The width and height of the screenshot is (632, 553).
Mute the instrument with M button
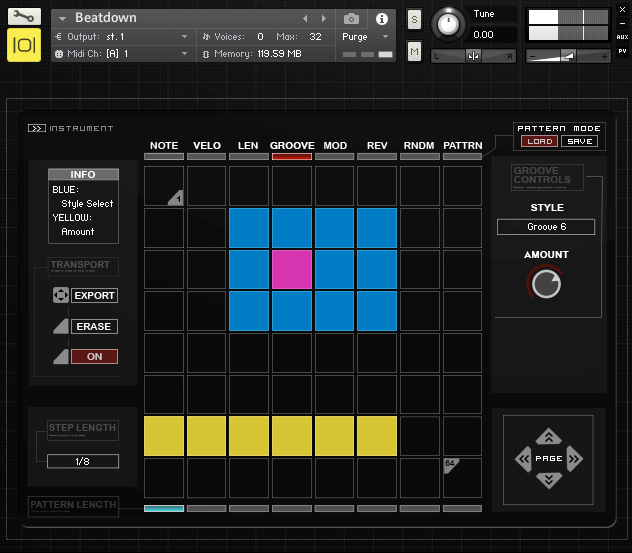coord(414,50)
